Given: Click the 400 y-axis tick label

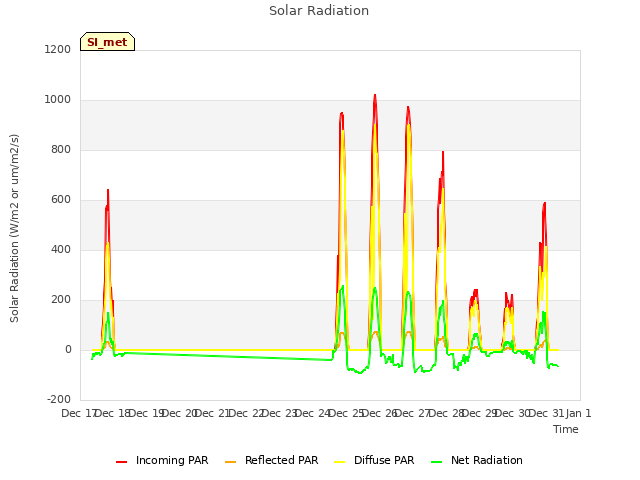Looking at the screenshot, I should pos(61,249).
